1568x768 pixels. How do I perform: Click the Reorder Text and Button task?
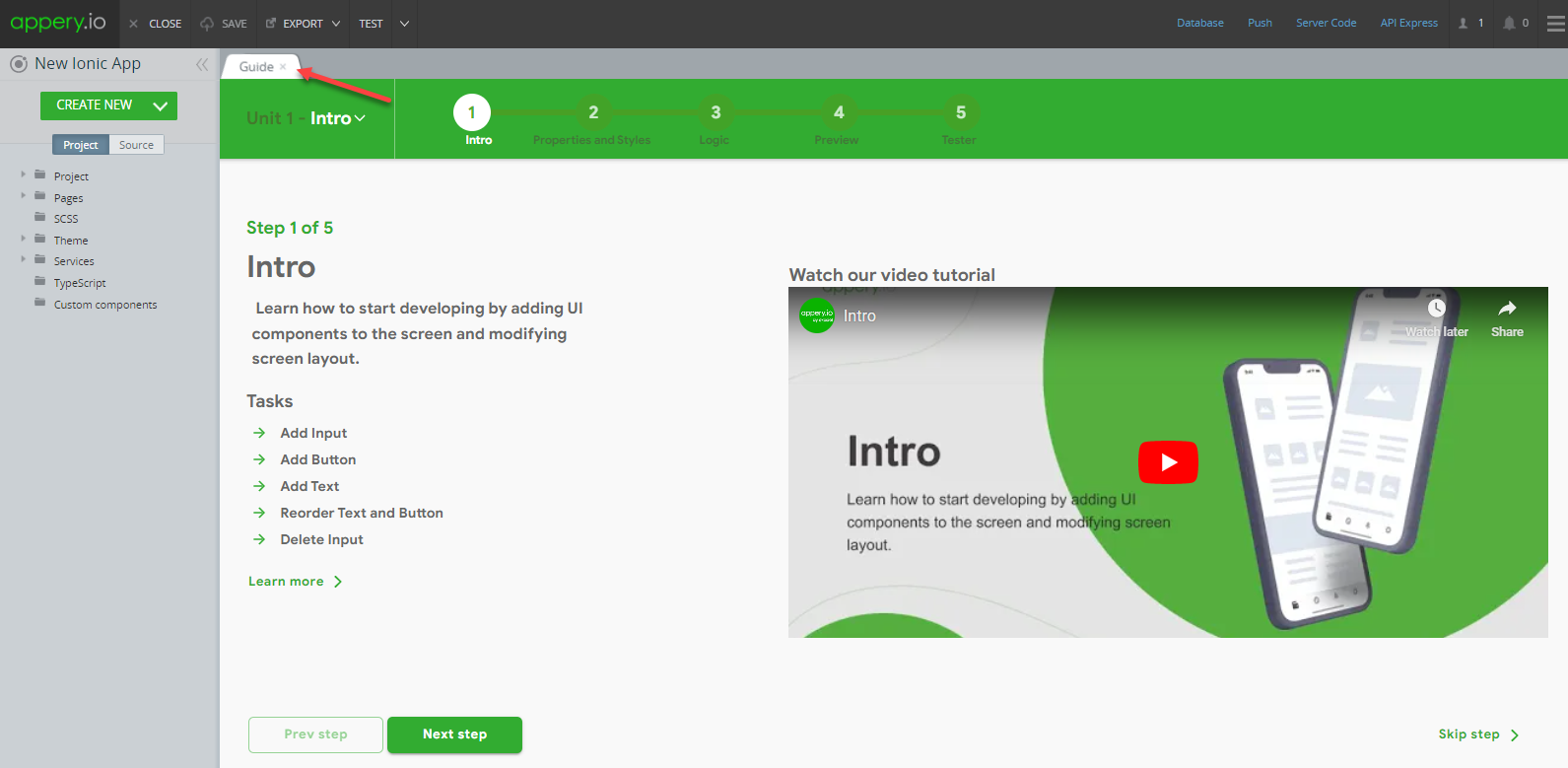[x=362, y=513]
